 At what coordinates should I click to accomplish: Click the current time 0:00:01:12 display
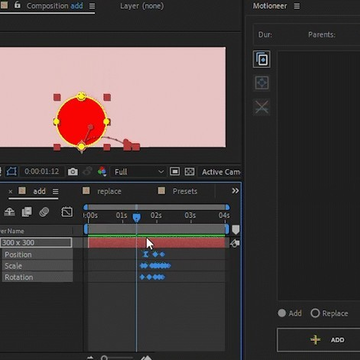click(x=42, y=172)
